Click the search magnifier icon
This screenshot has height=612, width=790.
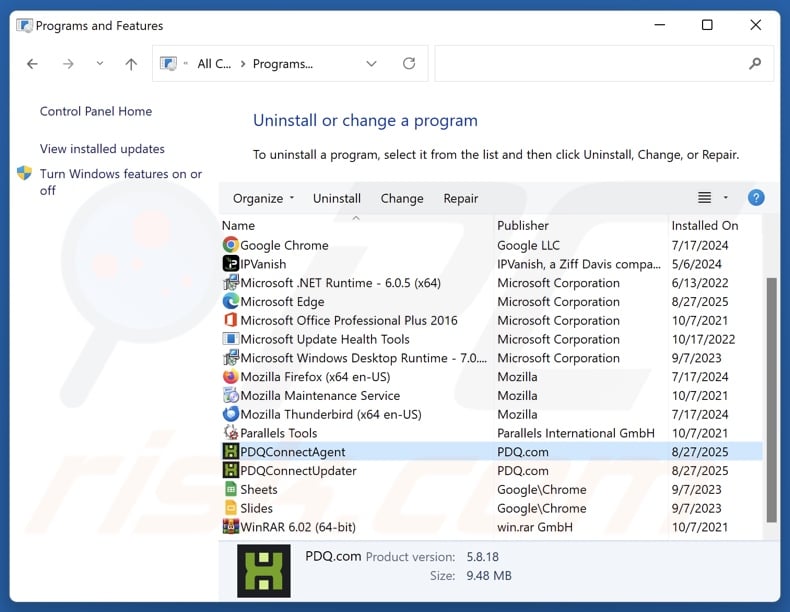755,63
